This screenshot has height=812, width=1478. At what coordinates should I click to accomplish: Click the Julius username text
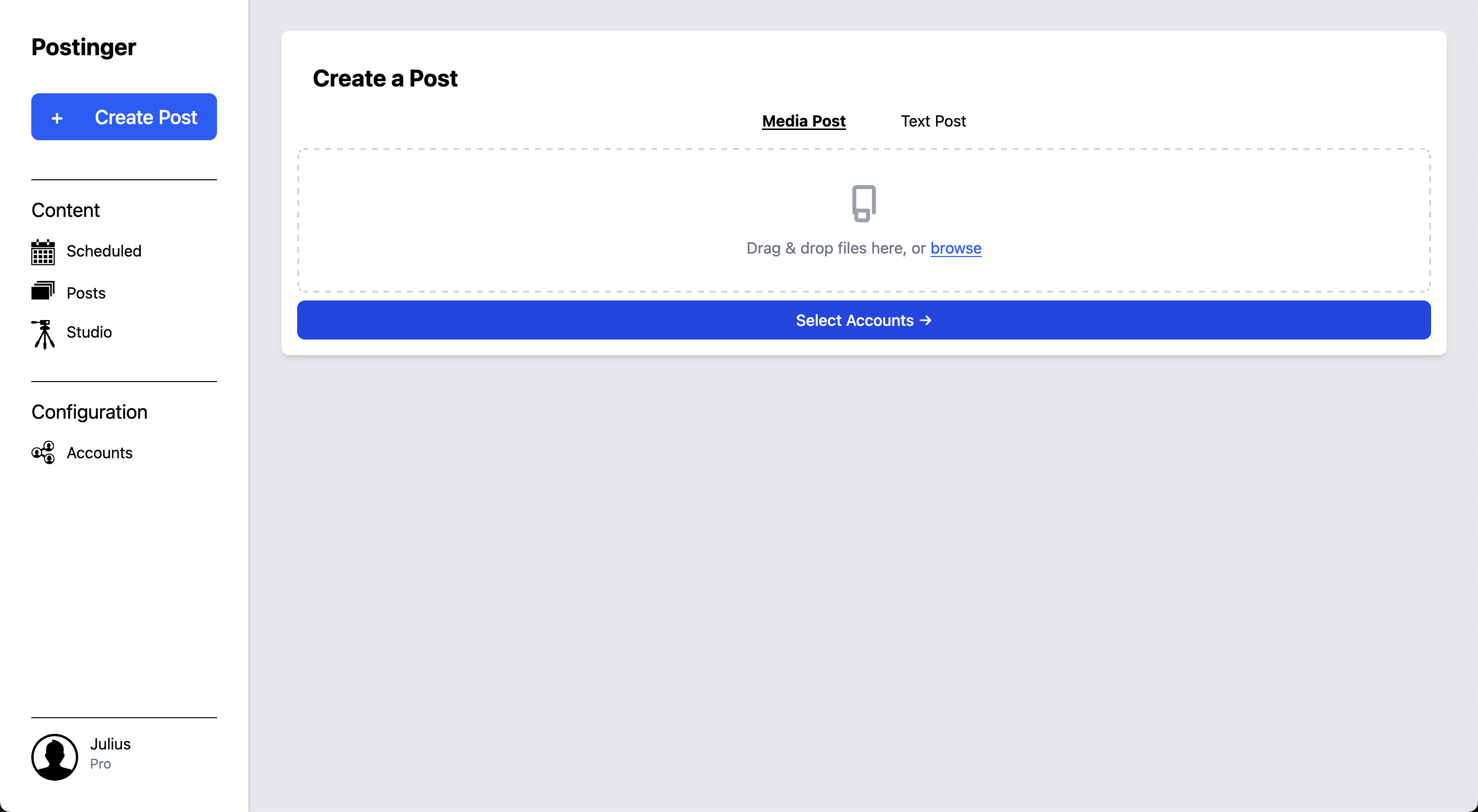click(110, 744)
